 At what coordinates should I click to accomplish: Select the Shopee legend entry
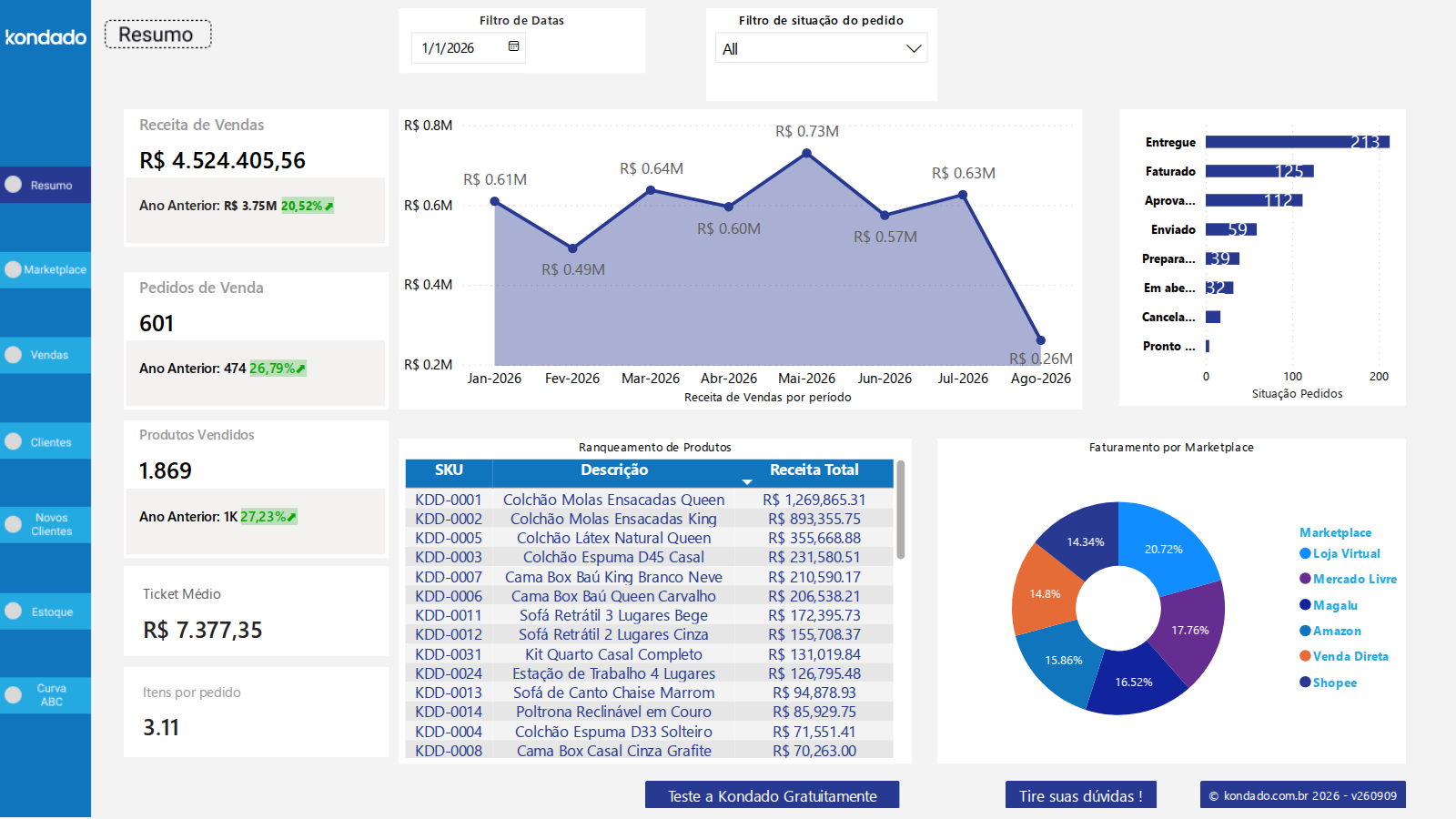pos(1329,682)
